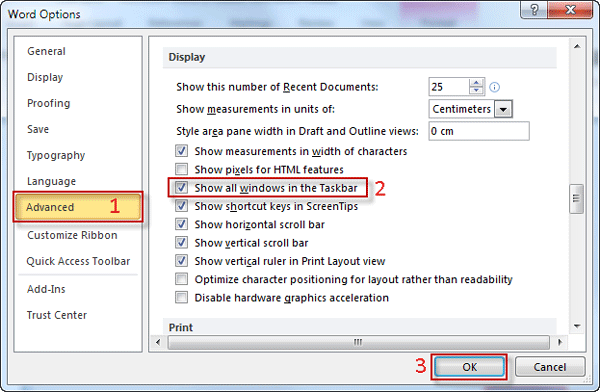
Task: Click the Print section heading
Action: (181, 328)
